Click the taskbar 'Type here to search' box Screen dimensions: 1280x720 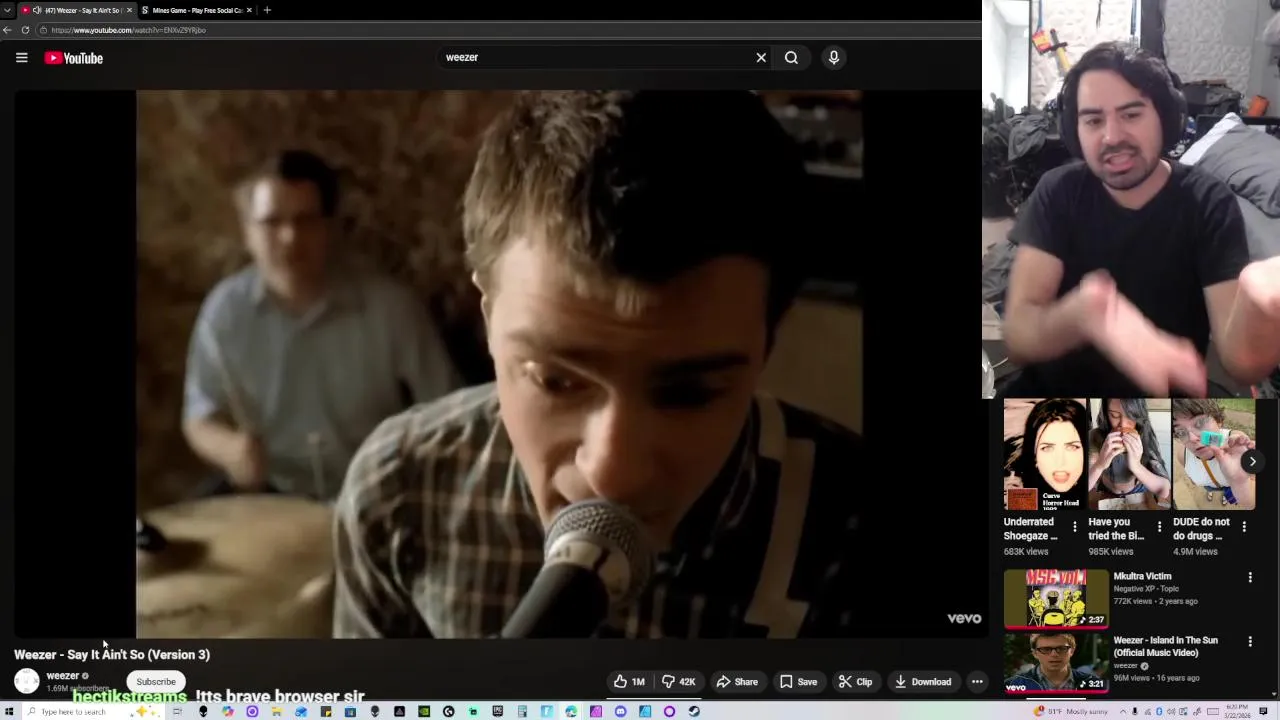click(92, 711)
